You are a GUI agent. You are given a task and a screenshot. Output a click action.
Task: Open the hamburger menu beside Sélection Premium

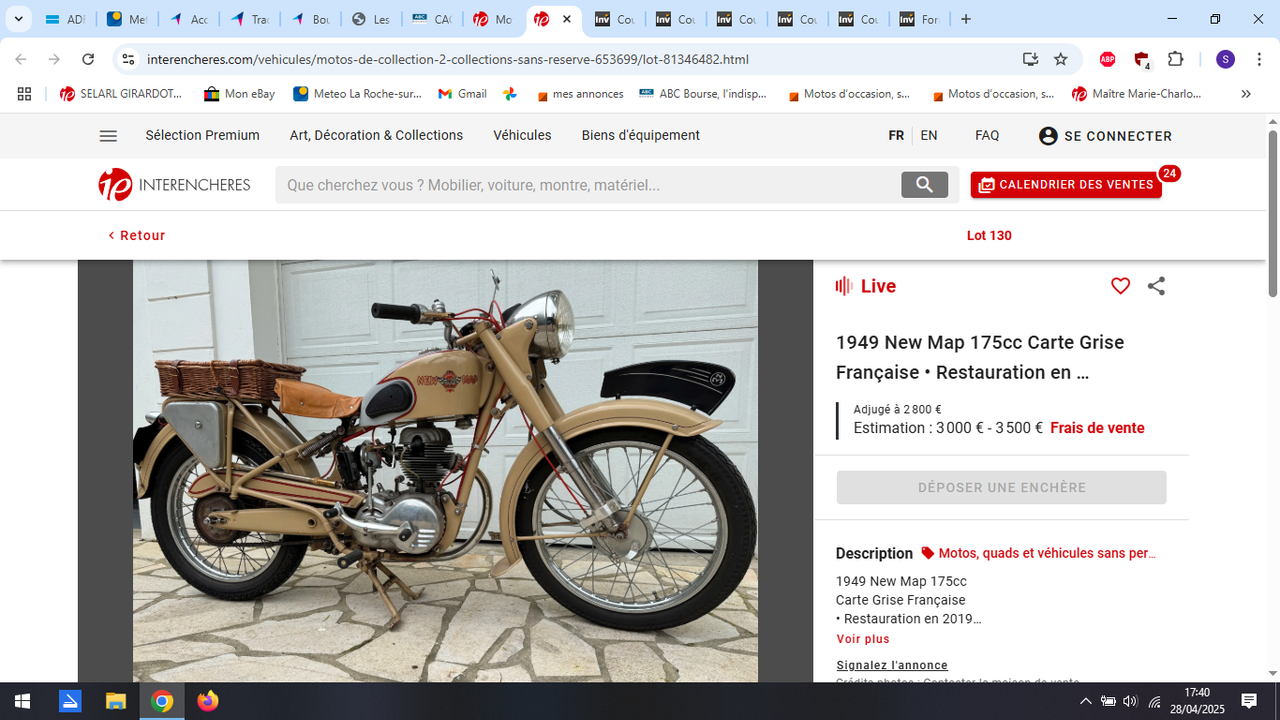click(x=109, y=136)
